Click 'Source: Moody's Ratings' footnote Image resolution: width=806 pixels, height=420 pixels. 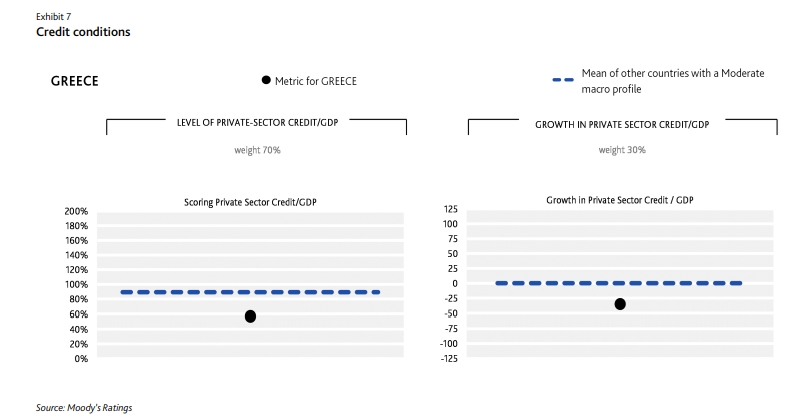coord(84,408)
